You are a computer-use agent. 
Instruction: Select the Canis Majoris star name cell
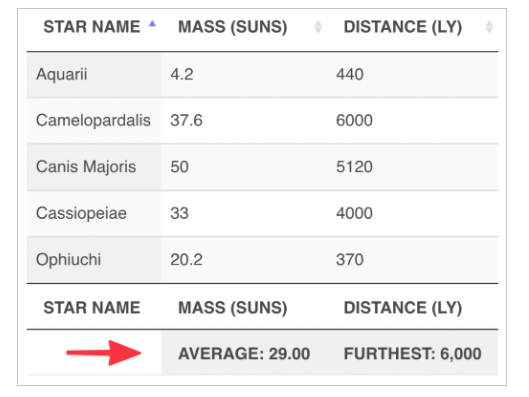pyautogui.click(x=94, y=167)
